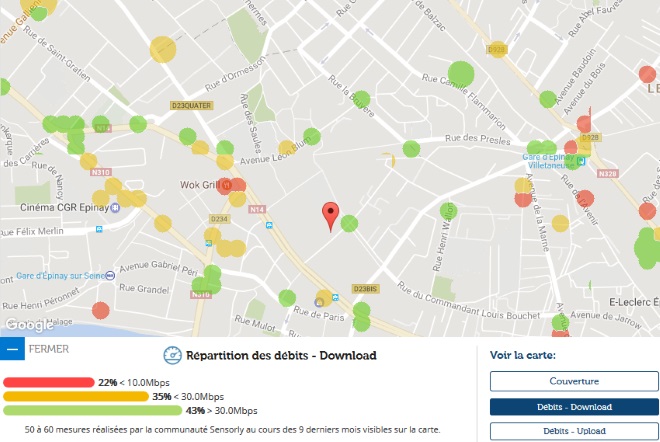Click the N14 road shield

pos(258,209)
